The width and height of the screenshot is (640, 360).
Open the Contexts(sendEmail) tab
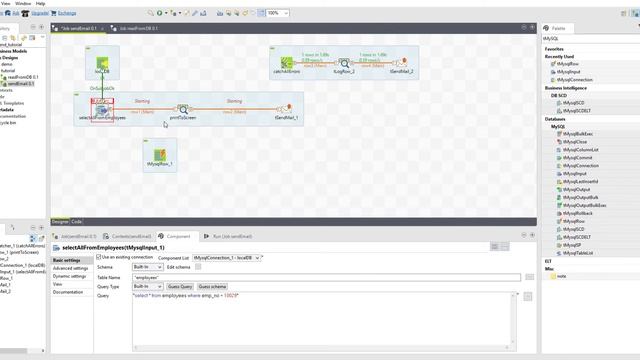point(127,236)
